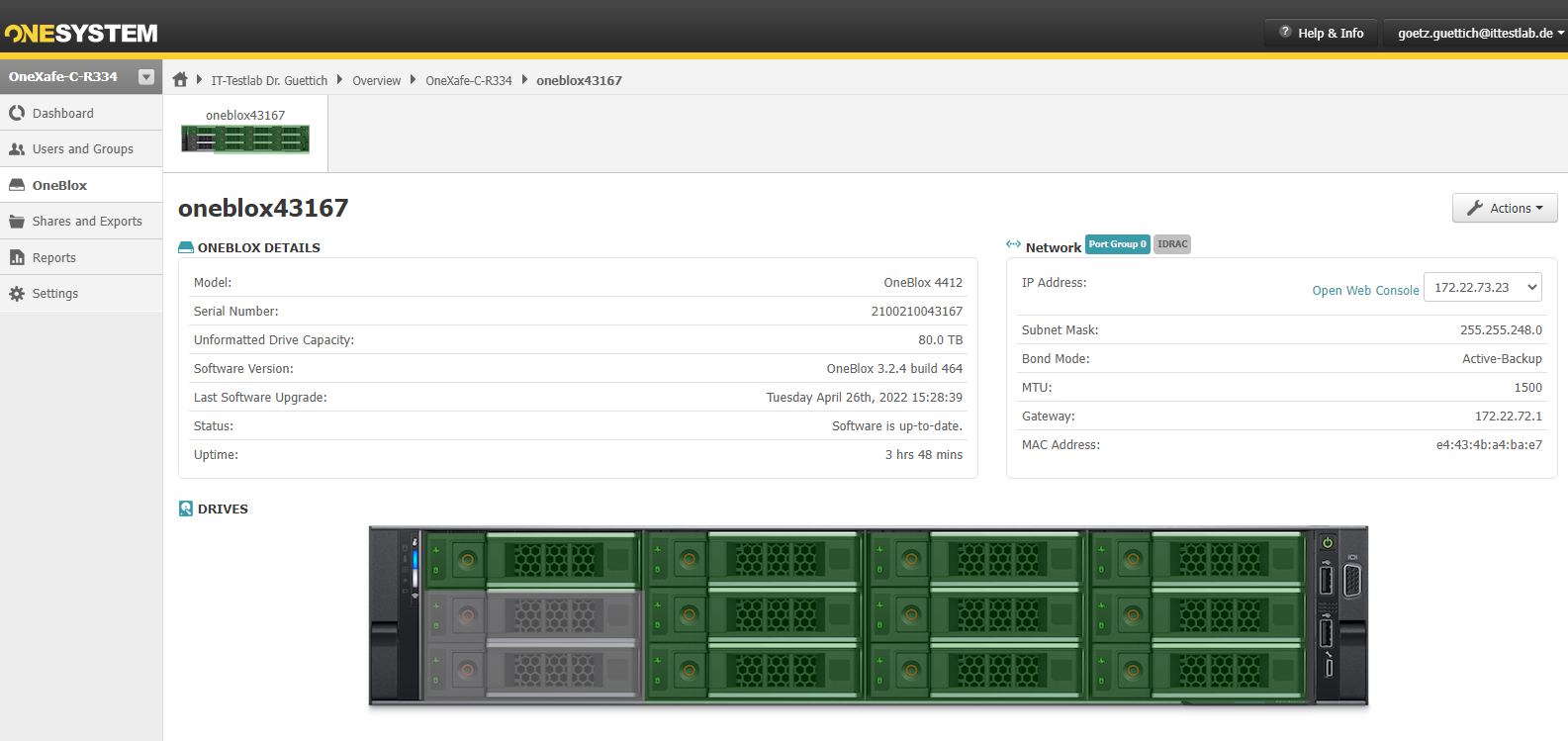Click the OneBlox drive icon in sidebar
This screenshot has height=741, width=1568.
click(x=17, y=185)
